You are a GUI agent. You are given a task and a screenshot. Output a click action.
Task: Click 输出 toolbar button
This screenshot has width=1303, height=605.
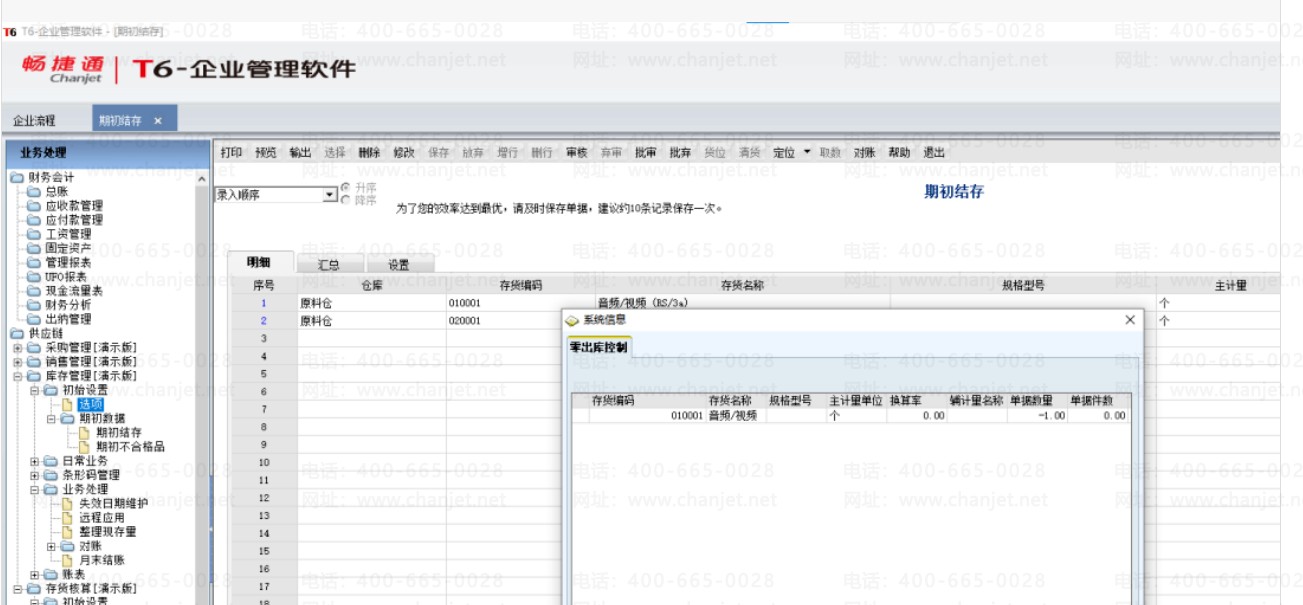(300, 153)
